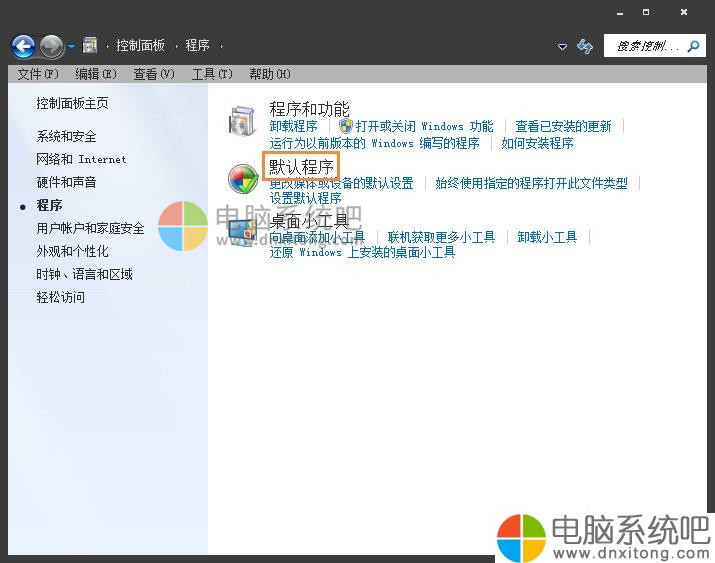Expand the arrow after 控制面板 breadcrumb

176,46
